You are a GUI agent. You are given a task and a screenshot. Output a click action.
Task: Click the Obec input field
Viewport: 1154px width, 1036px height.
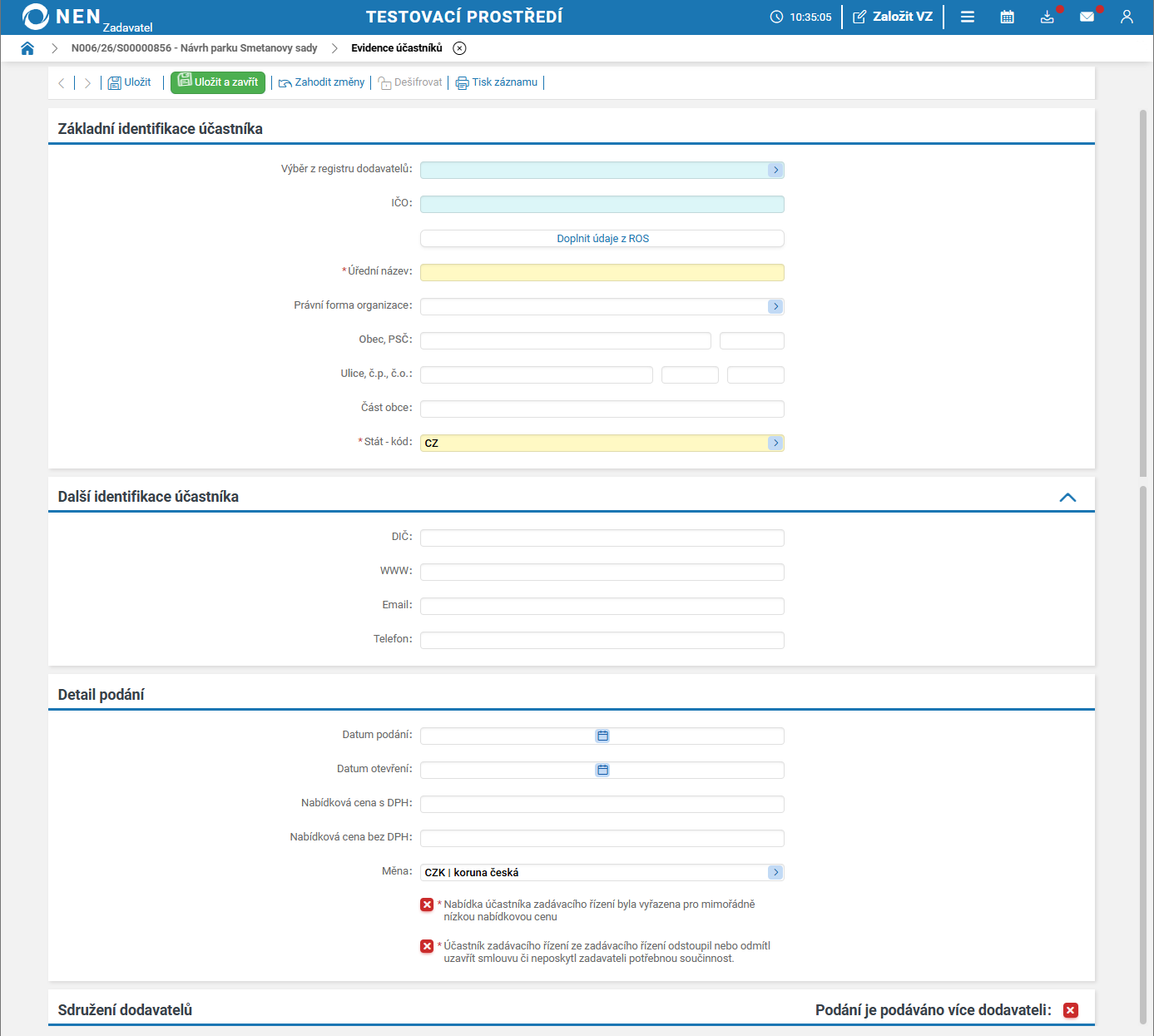(566, 340)
